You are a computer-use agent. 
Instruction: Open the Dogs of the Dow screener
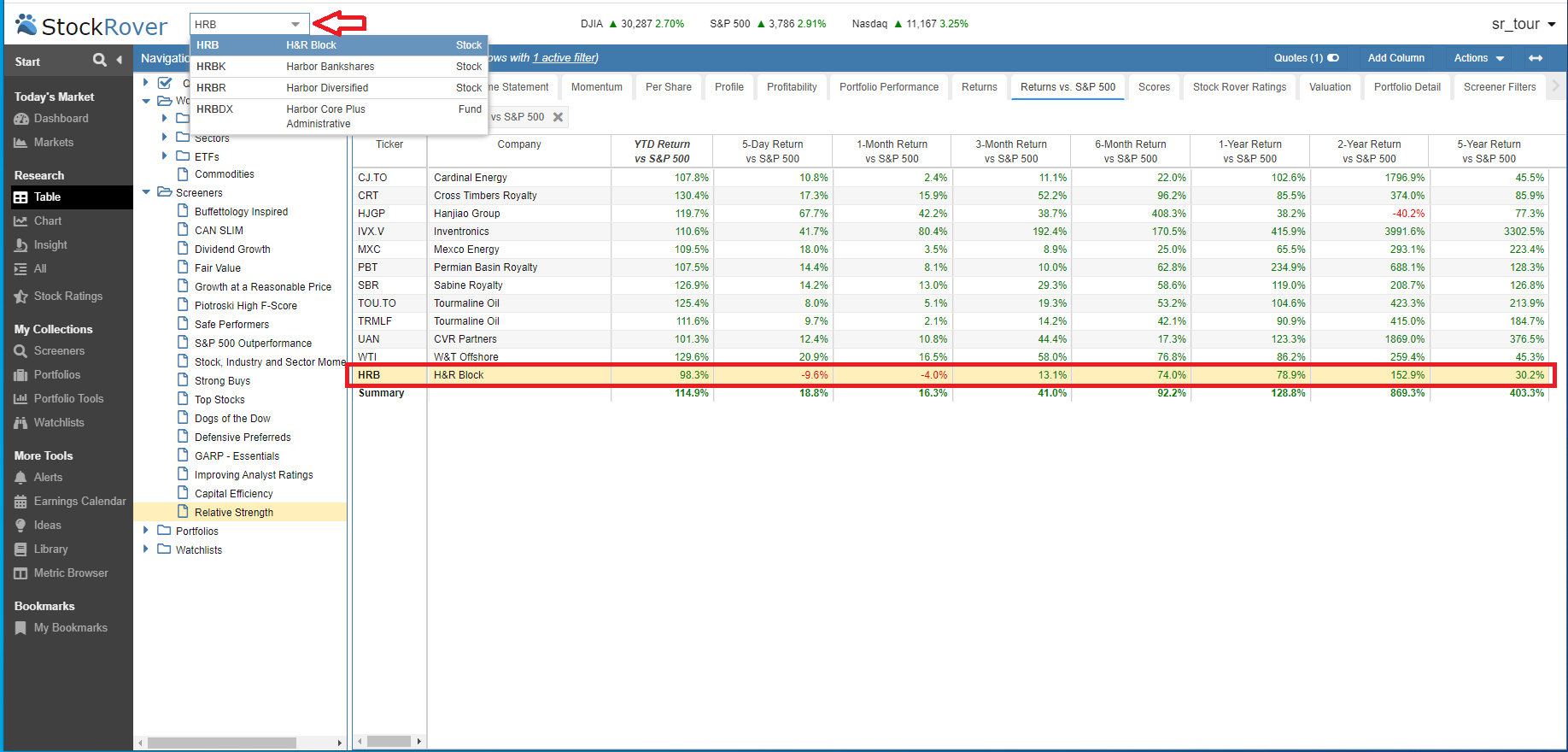point(232,419)
